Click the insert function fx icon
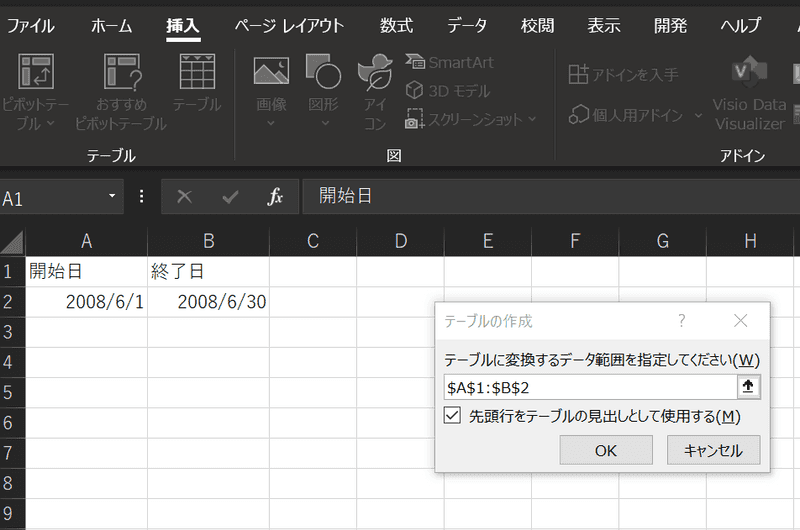Screen dimensions: 800x530 click(x=275, y=197)
